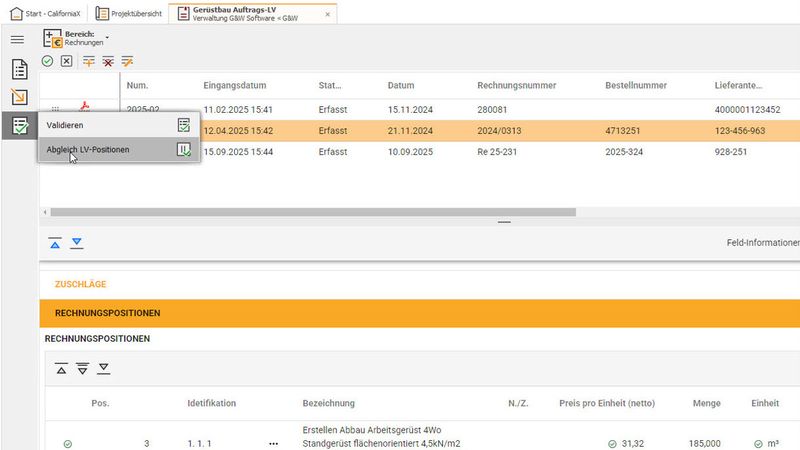This screenshot has width=800, height=450.
Task: Open the ellipsis button next to 1. 1. 1
Action: click(x=273, y=444)
